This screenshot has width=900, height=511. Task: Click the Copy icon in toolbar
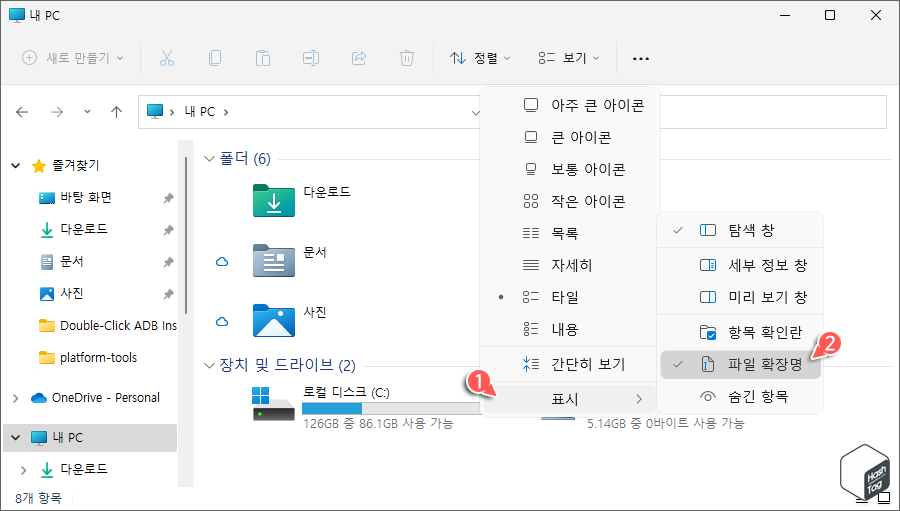215,58
